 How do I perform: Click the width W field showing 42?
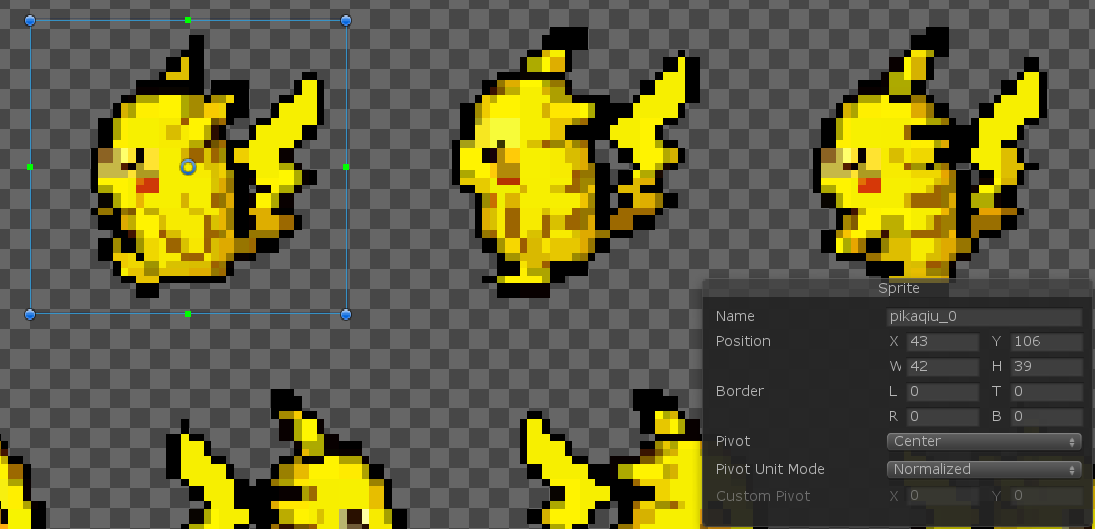(x=942, y=366)
